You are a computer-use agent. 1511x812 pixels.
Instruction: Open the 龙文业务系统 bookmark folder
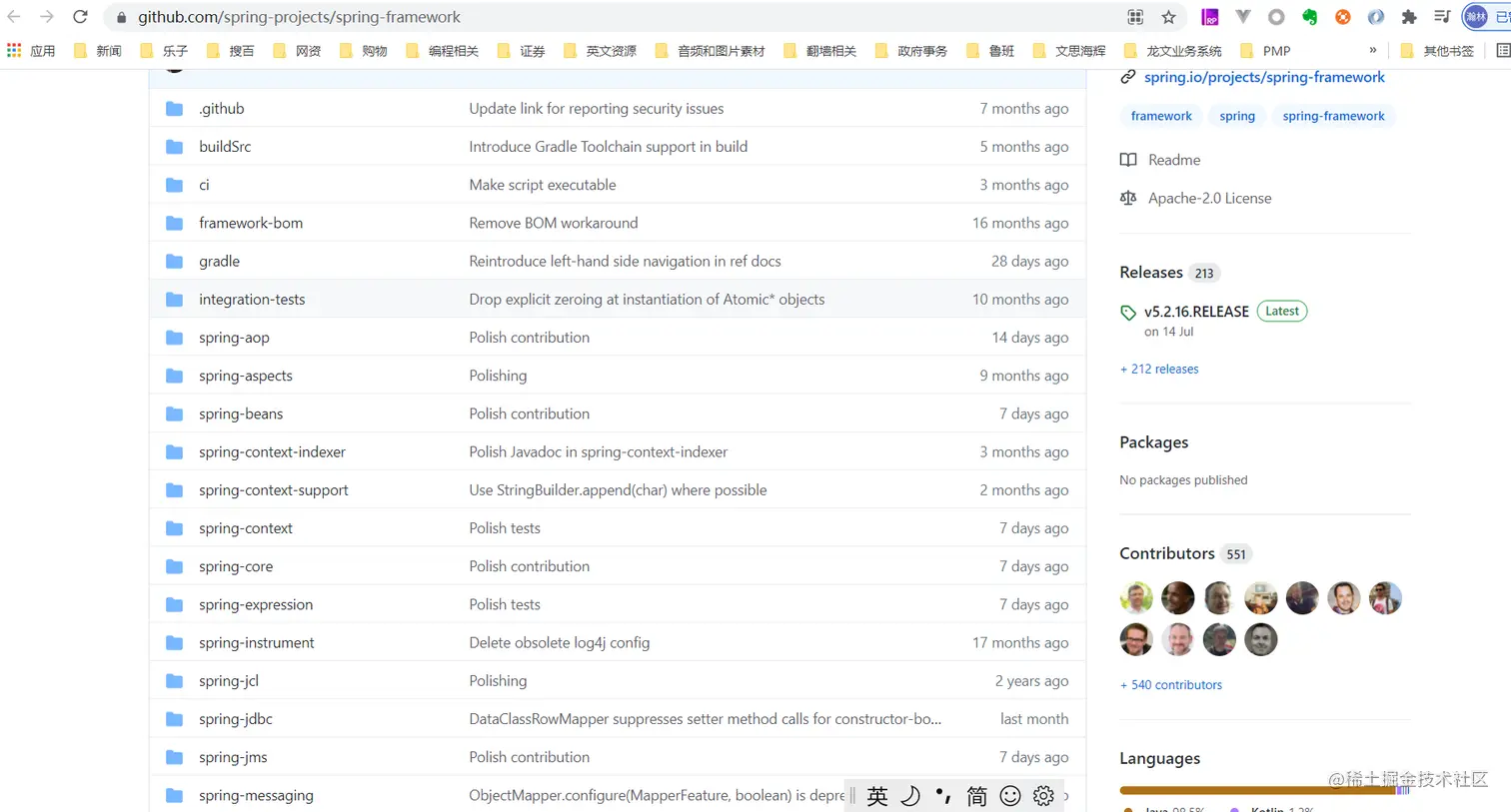tap(1173, 51)
